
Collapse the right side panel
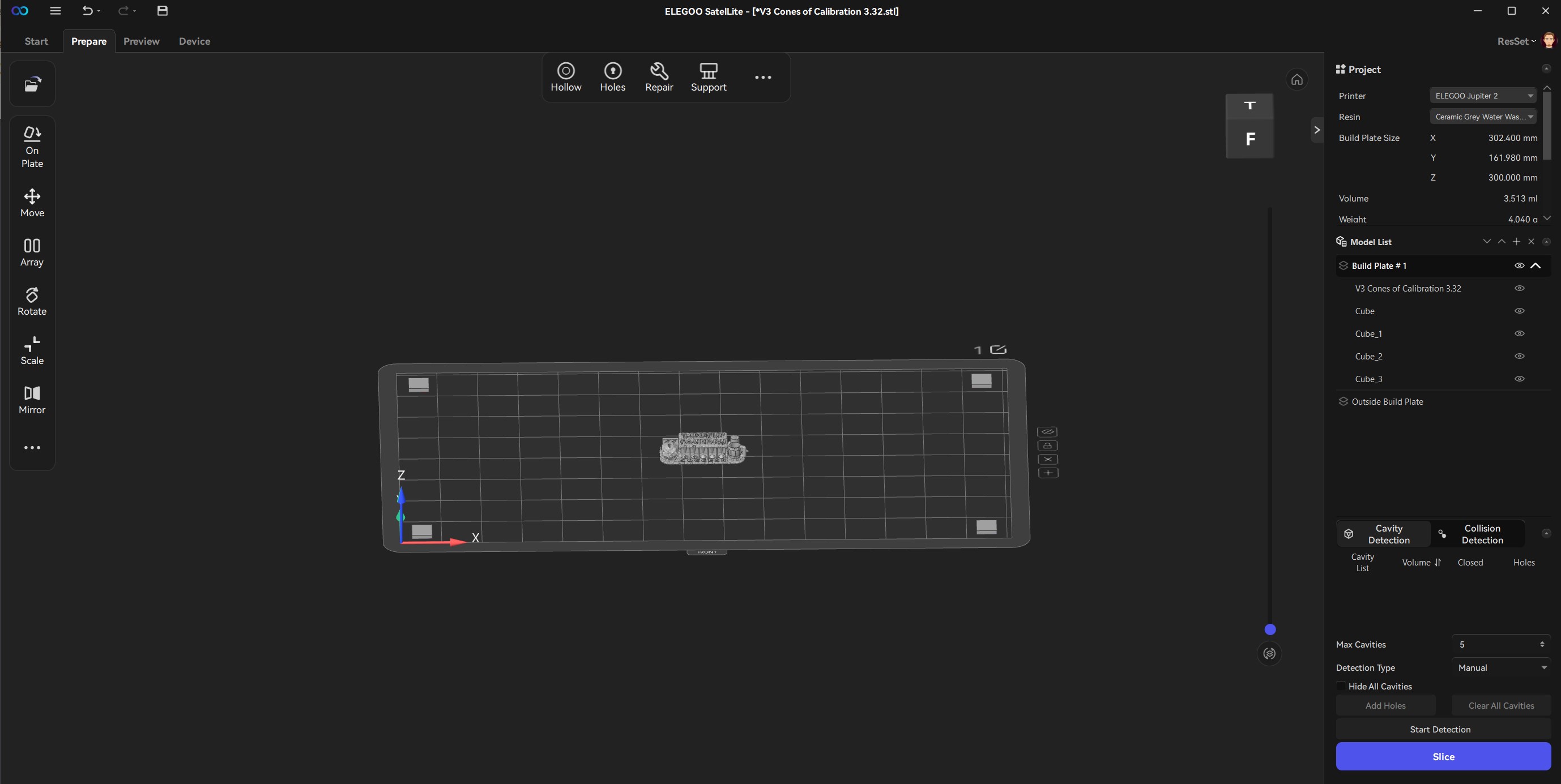[1317, 130]
